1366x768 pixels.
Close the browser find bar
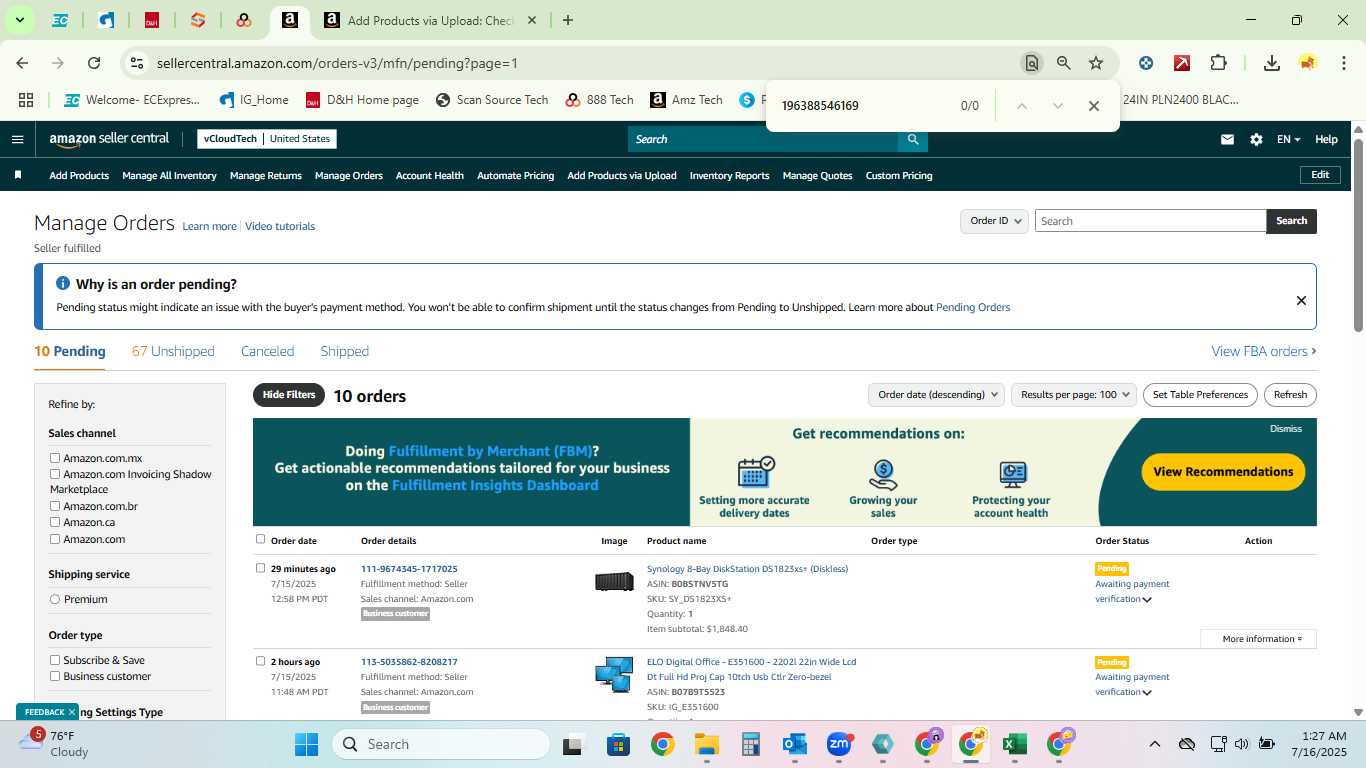point(1094,106)
